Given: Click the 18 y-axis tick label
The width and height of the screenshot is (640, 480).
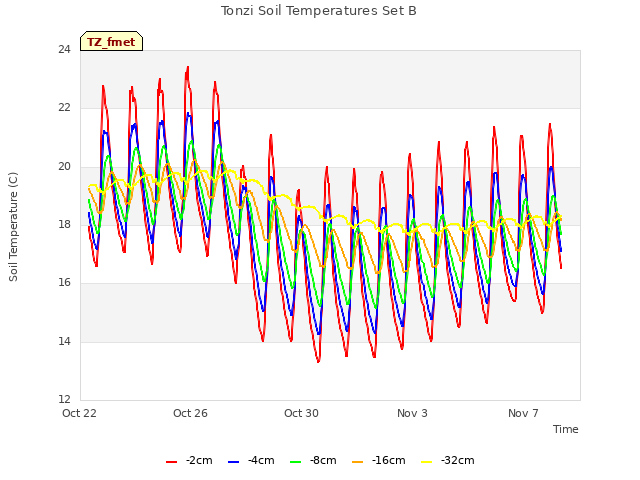Looking at the screenshot, I should tap(64, 224).
